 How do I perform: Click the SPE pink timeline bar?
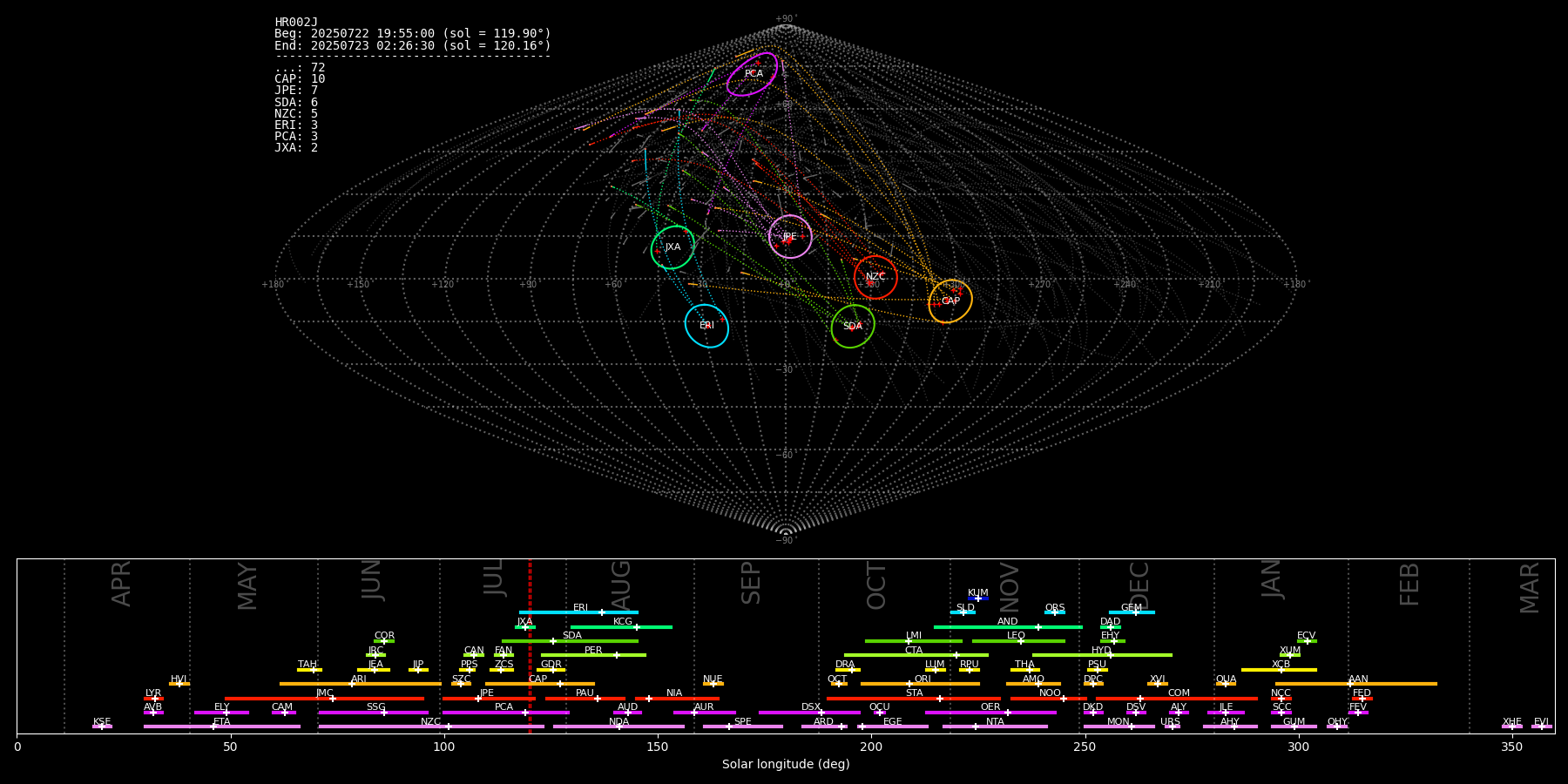pos(743,727)
